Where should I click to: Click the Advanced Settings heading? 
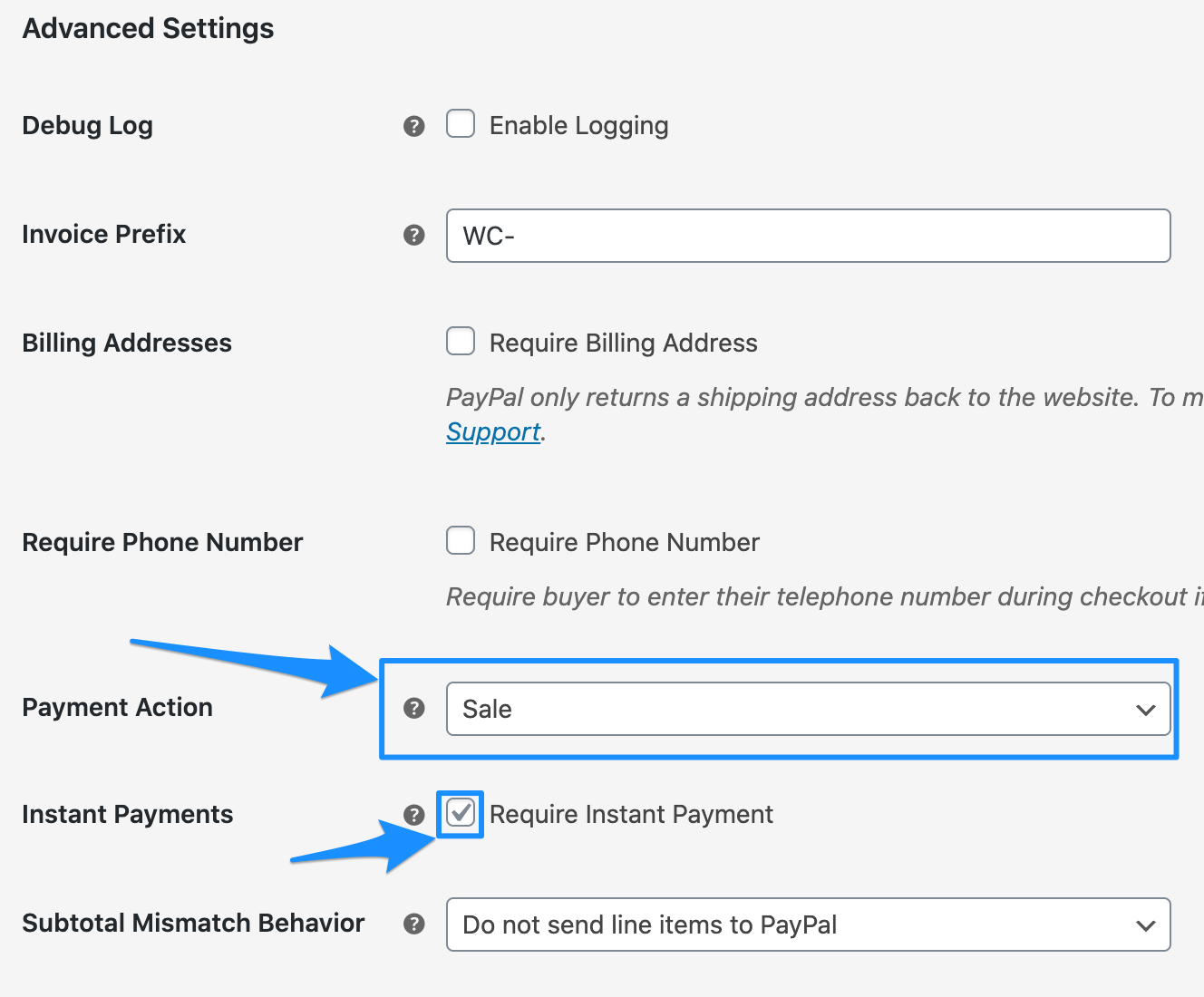148,28
